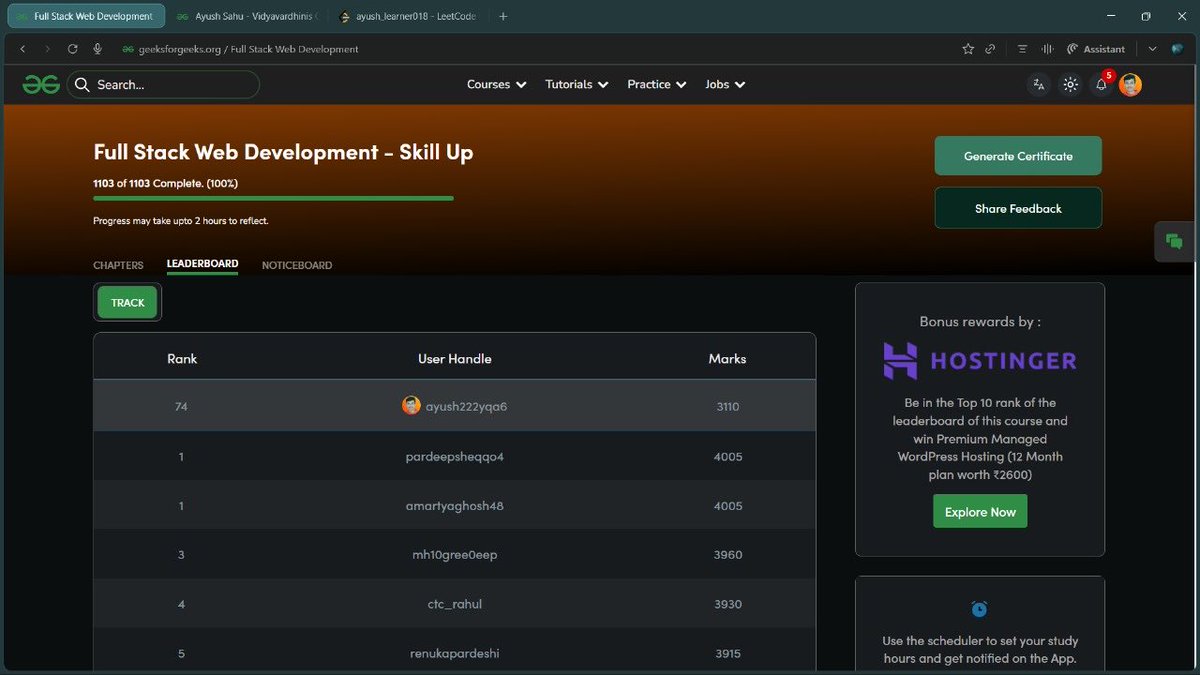Switch to the Chapters tab

click(x=118, y=265)
